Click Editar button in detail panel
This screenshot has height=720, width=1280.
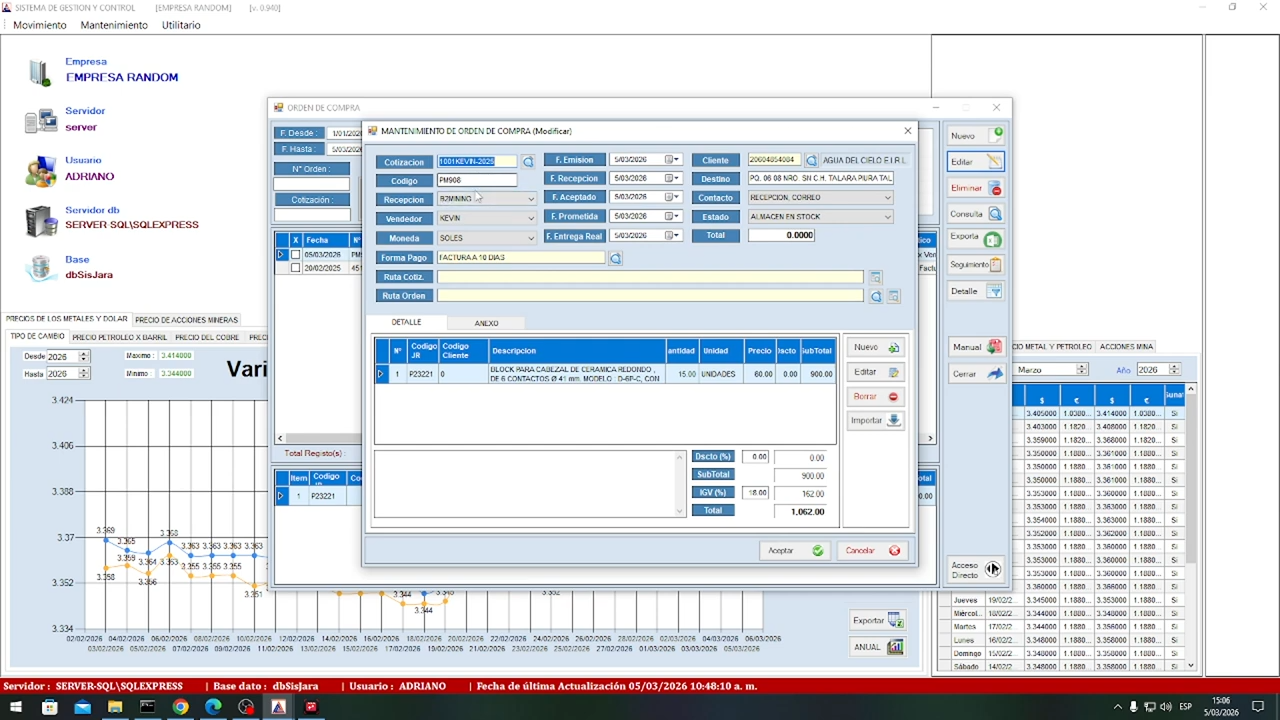tap(875, 372)
